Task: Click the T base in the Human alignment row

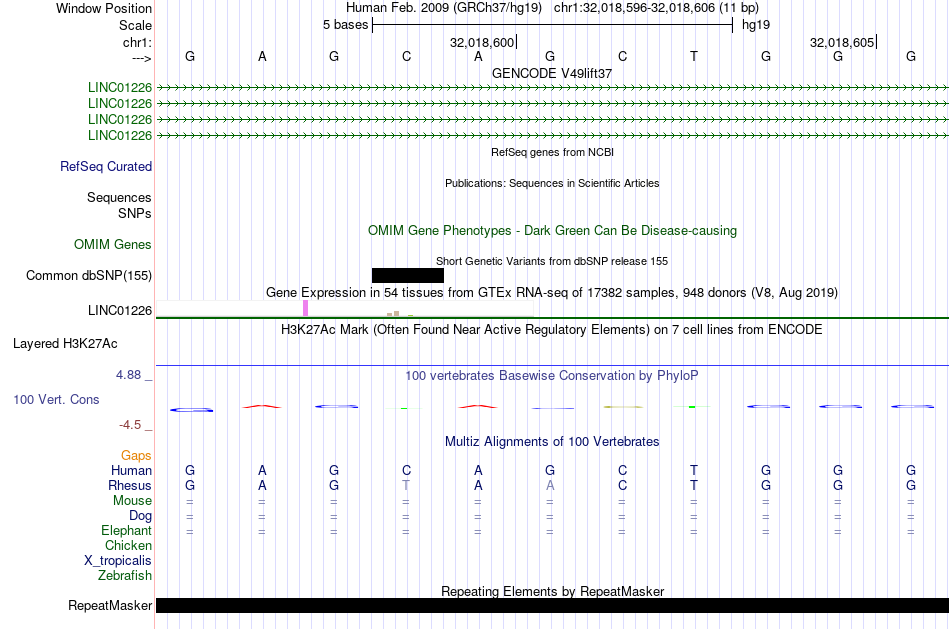Action: 694,470
